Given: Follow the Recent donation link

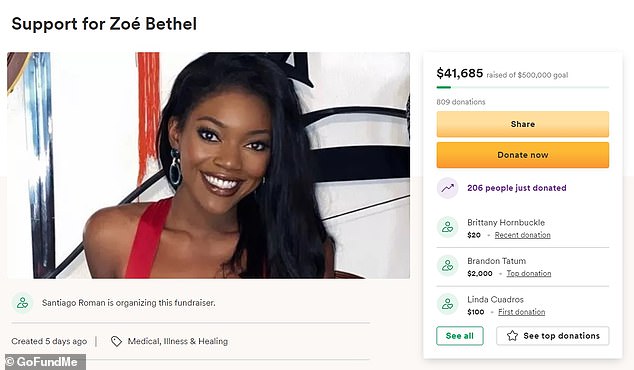Looking at the screenshot, I should pos(522,235).
